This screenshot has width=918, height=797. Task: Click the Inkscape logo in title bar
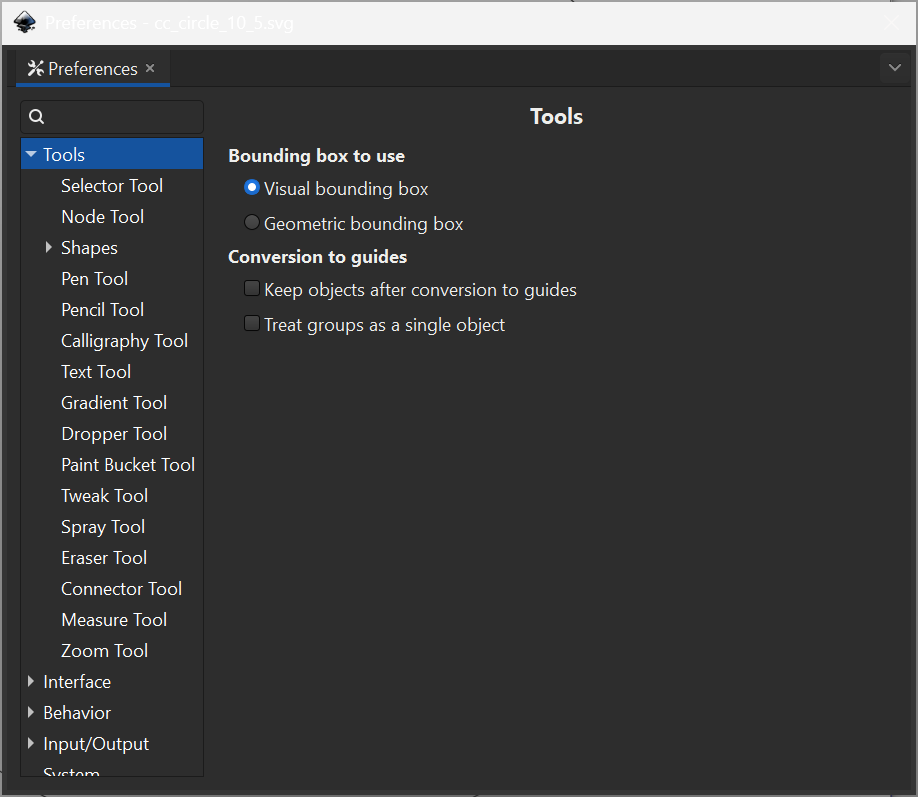coord(25,23)
